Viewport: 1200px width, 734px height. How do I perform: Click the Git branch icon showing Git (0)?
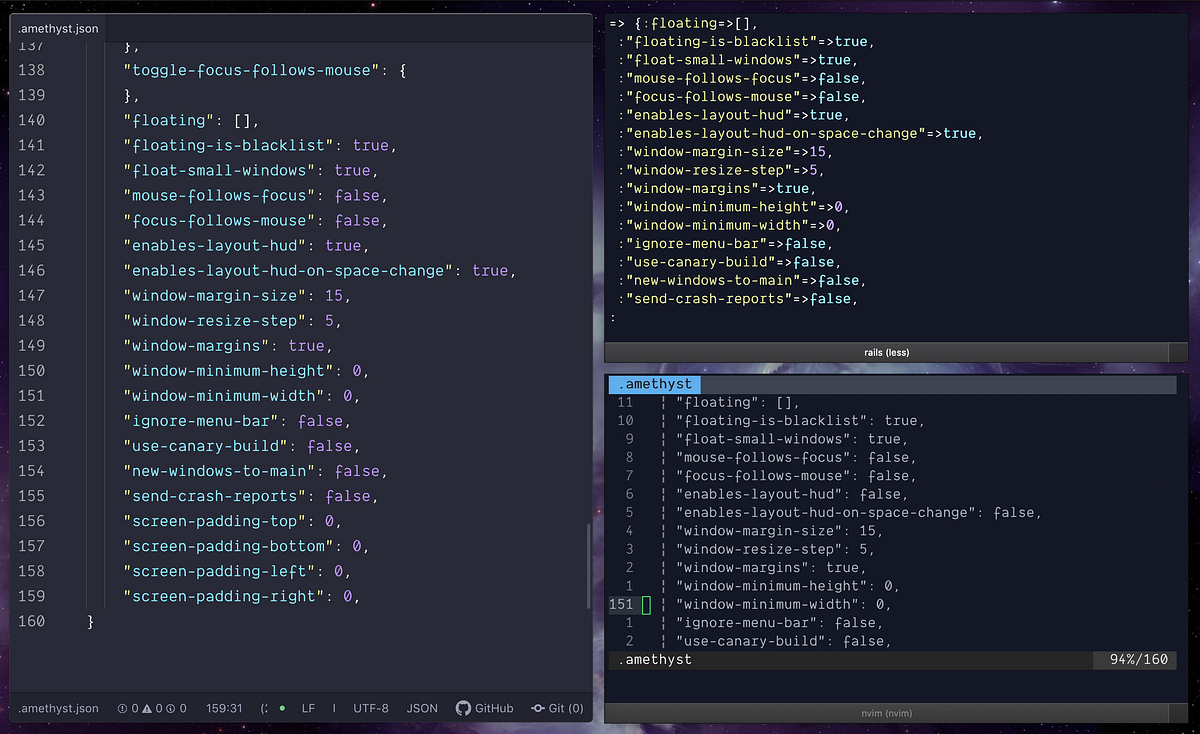[x=556, y=708]
